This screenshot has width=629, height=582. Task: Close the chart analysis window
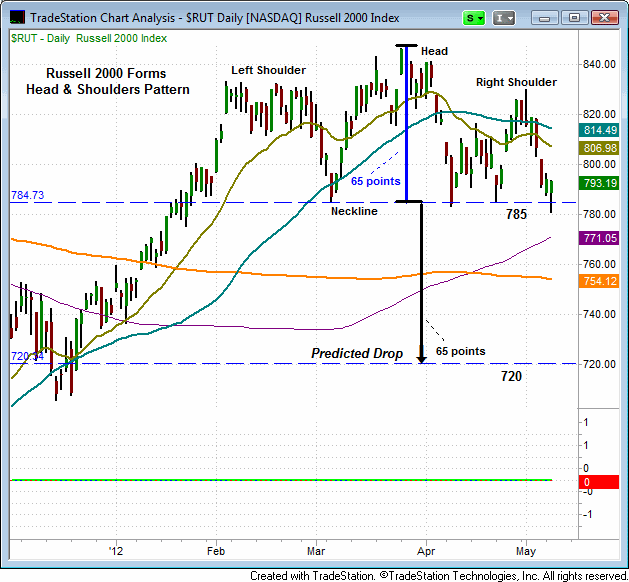605,18
